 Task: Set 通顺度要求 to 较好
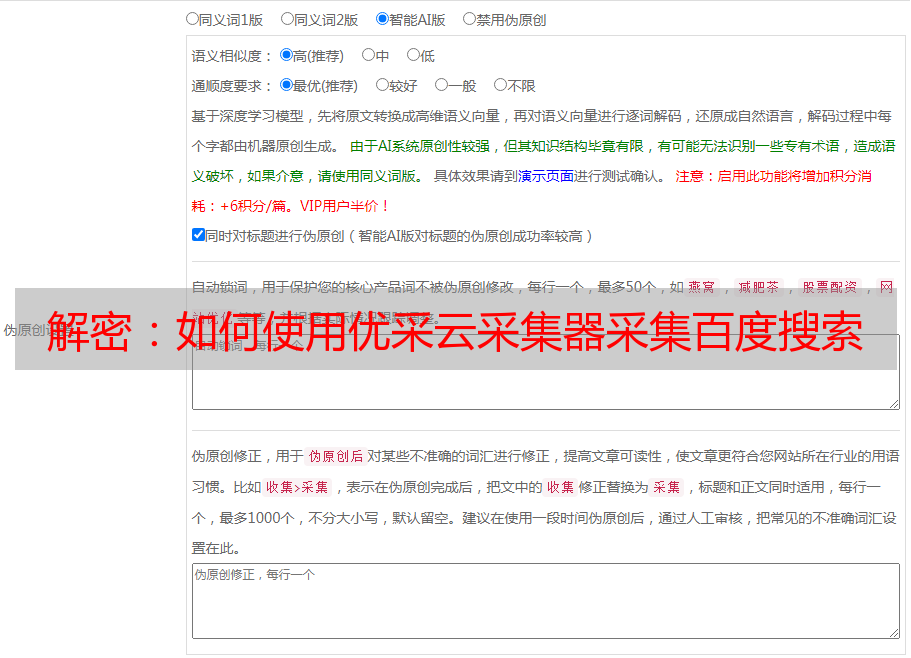pyautogui.click(x=382, y=85)
